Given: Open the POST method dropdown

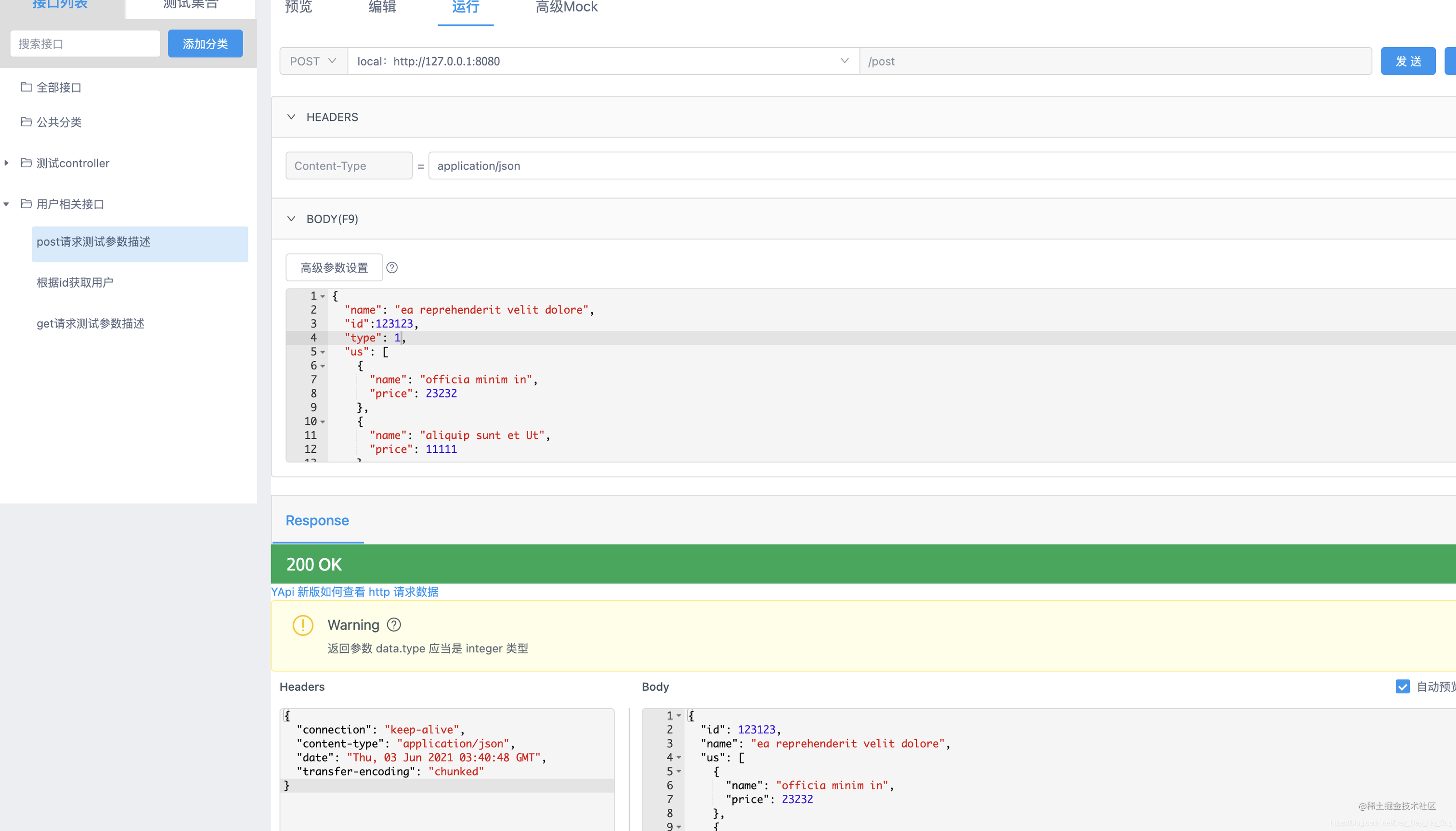Looking at the screenshot, I should [x=313, y=61].
